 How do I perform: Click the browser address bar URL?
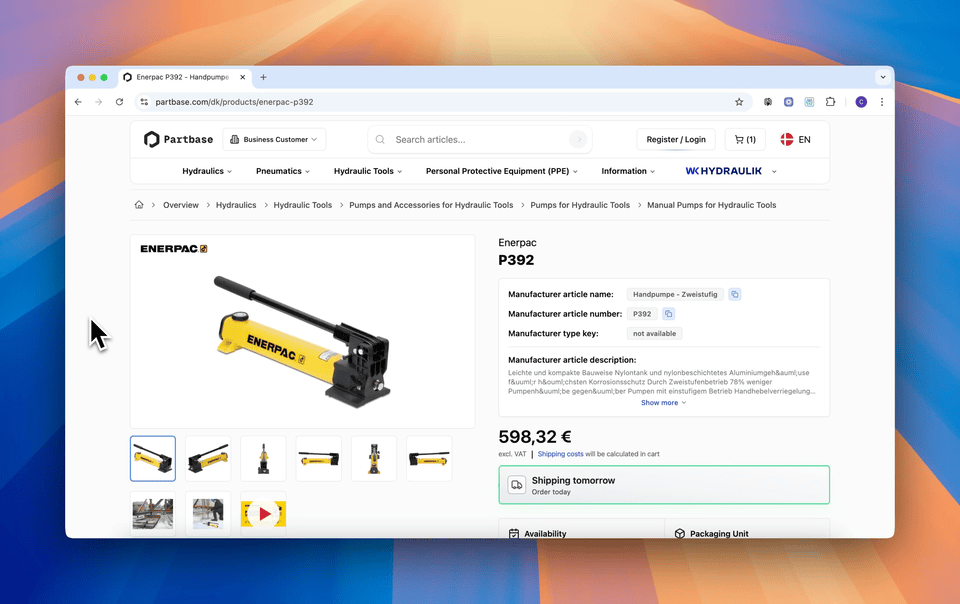[x=234, y=102]
